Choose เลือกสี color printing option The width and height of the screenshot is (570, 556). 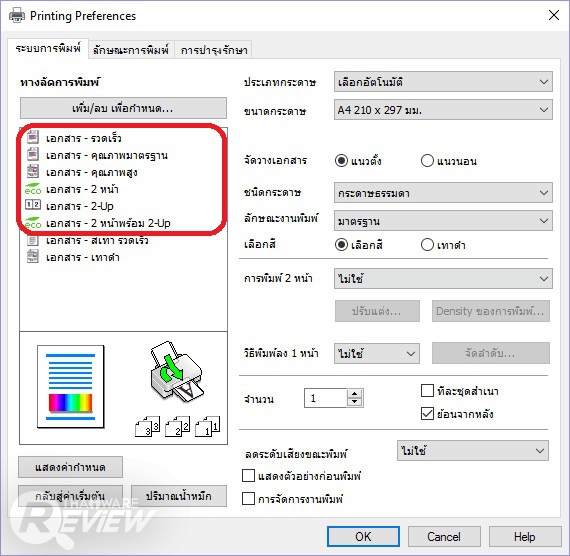[341, 245]
